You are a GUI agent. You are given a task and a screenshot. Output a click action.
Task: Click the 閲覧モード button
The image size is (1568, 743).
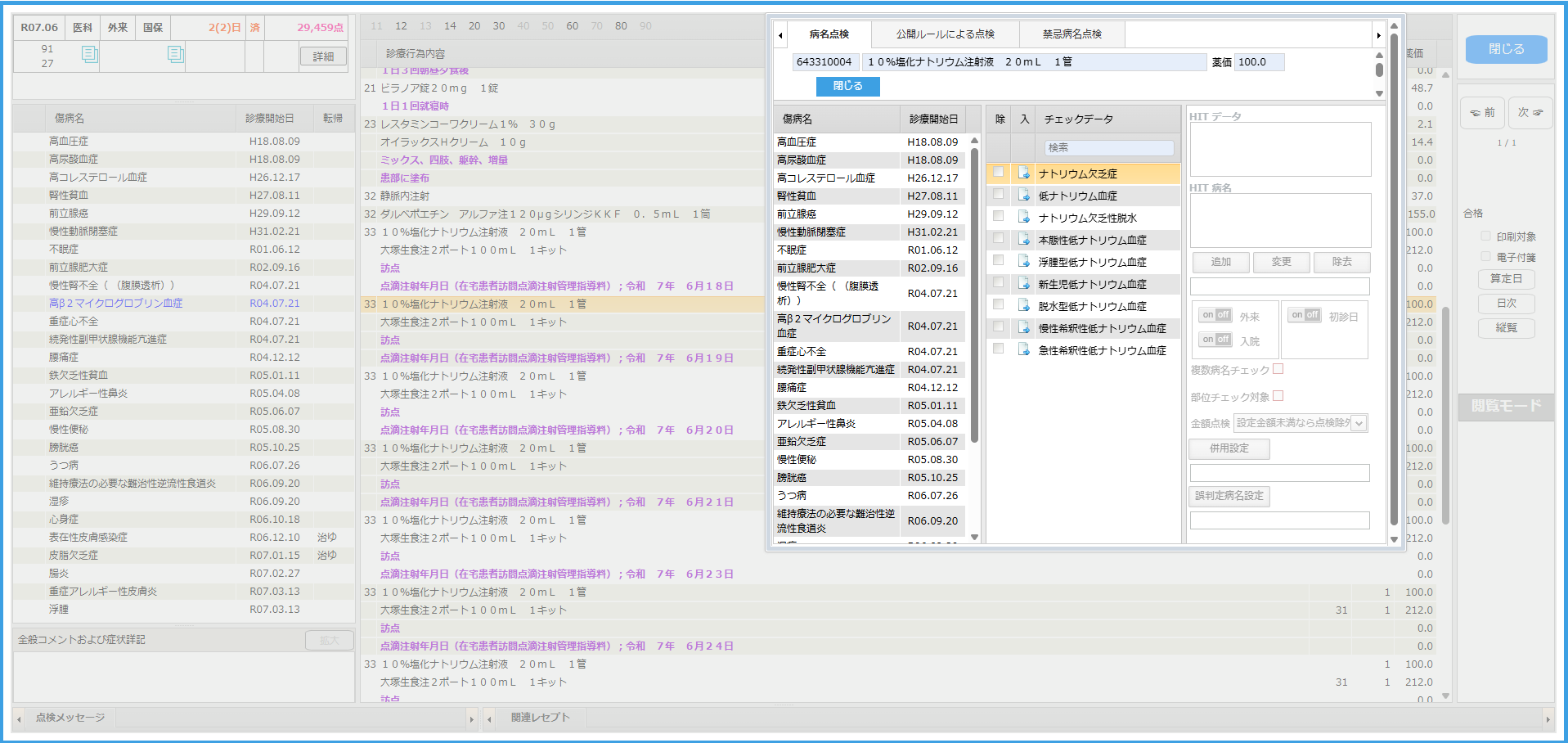click(1506, 406)
